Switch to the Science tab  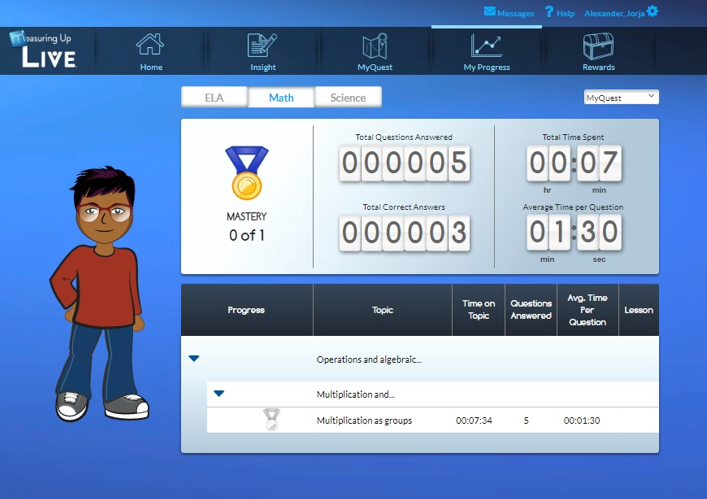[x=348, y=97]
